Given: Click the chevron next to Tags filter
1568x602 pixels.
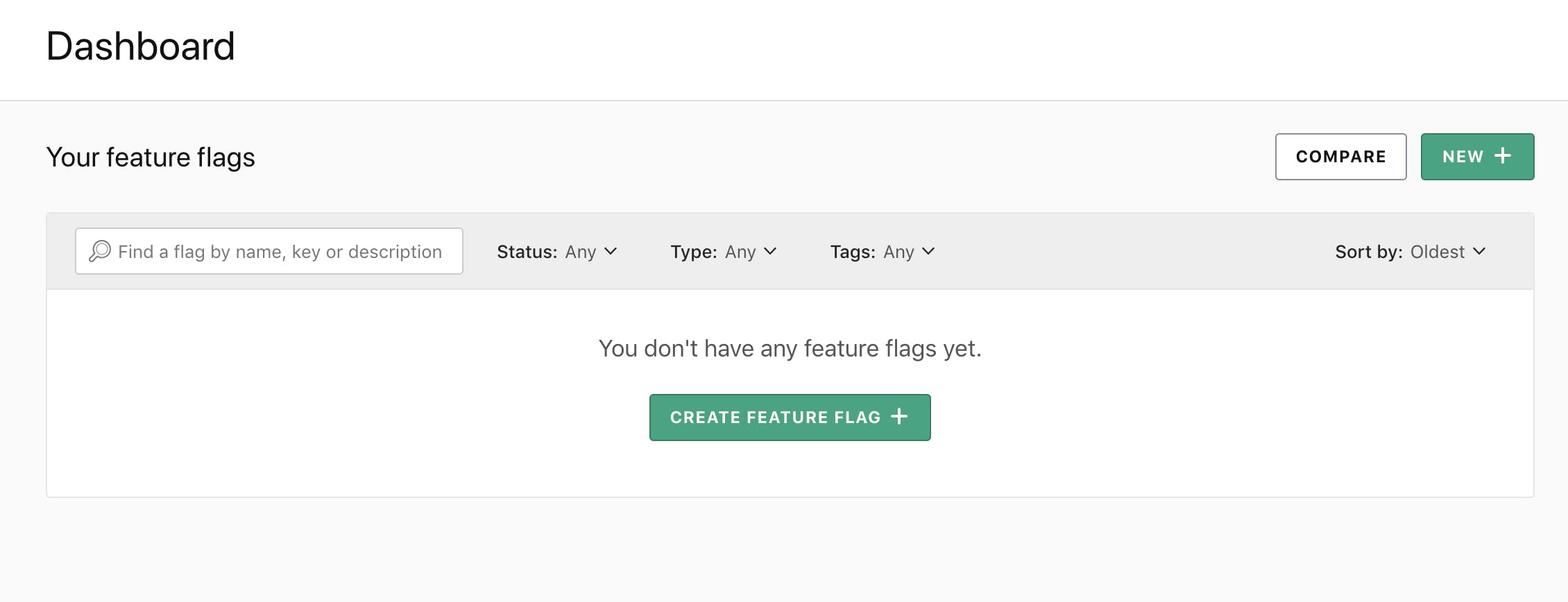Looking at the screenshot, I should [930, 252].
